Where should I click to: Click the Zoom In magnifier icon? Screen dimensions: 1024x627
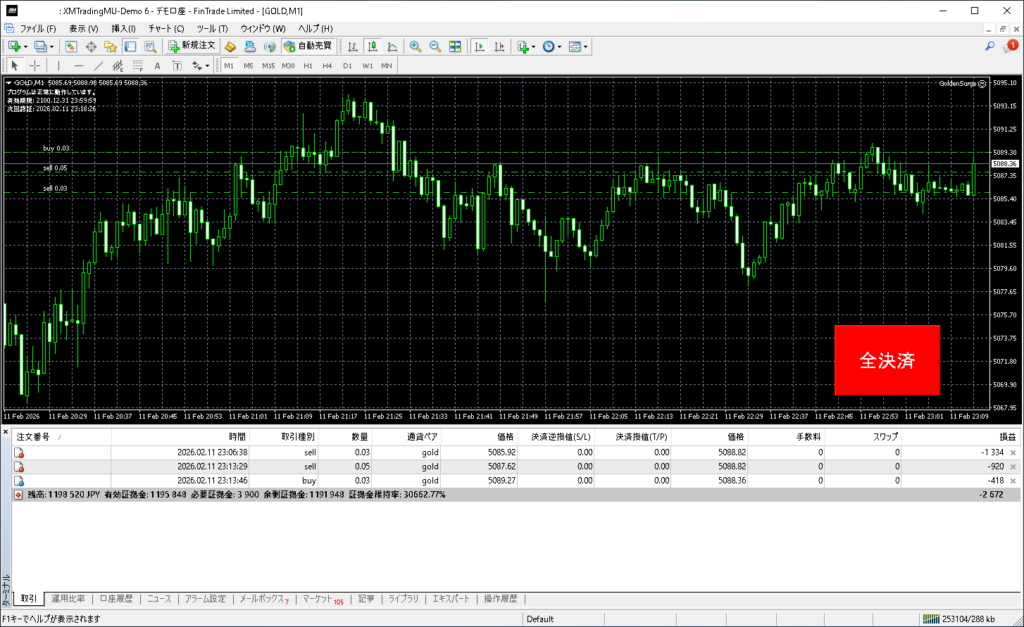[415, 47]
